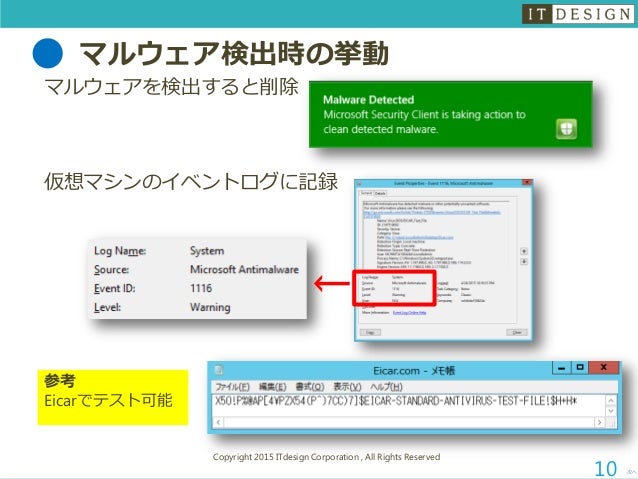Click the text 仮想マシンのイベントログに記録

[191, 181]
